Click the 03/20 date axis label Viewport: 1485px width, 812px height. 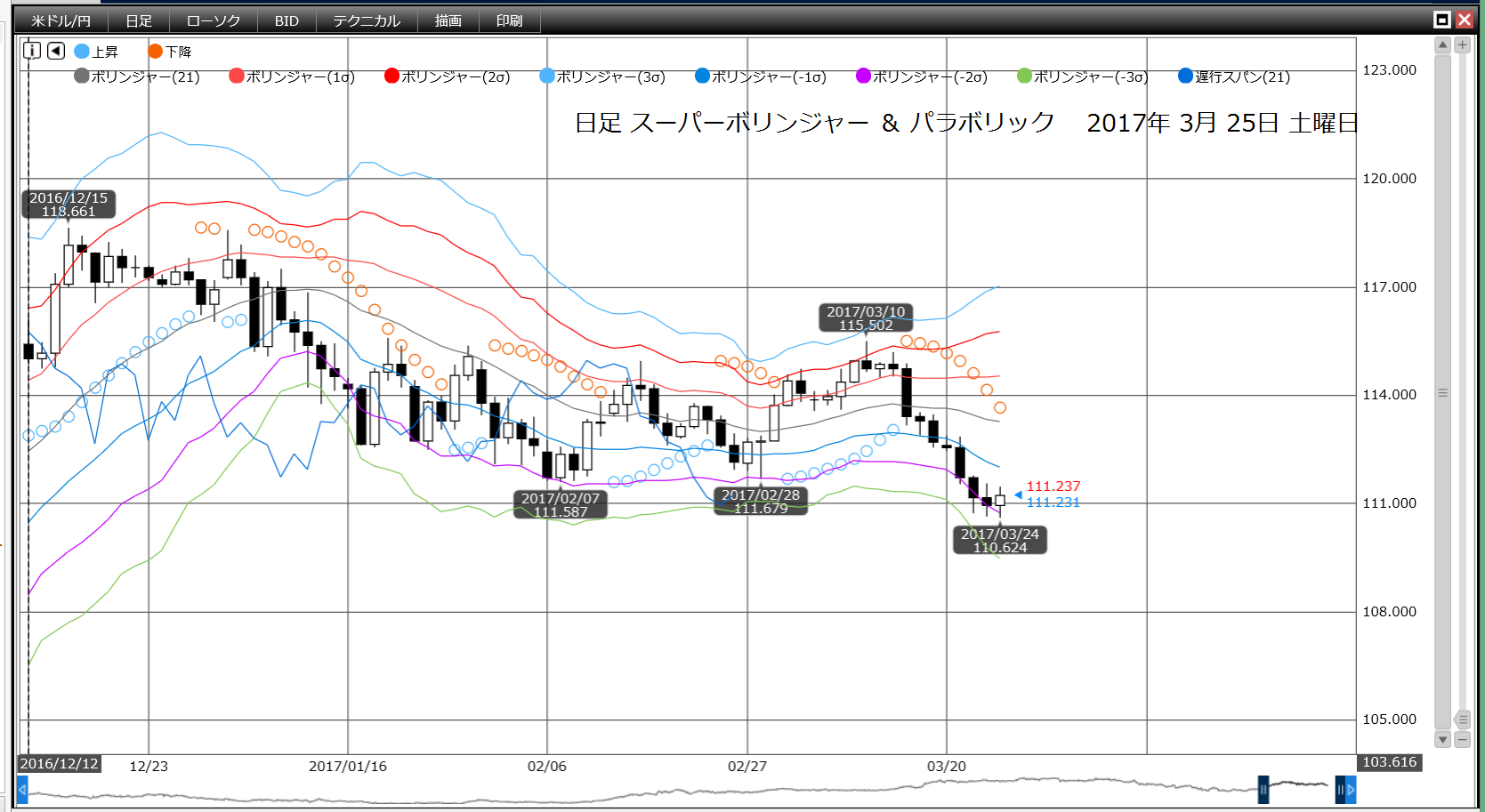947,766
